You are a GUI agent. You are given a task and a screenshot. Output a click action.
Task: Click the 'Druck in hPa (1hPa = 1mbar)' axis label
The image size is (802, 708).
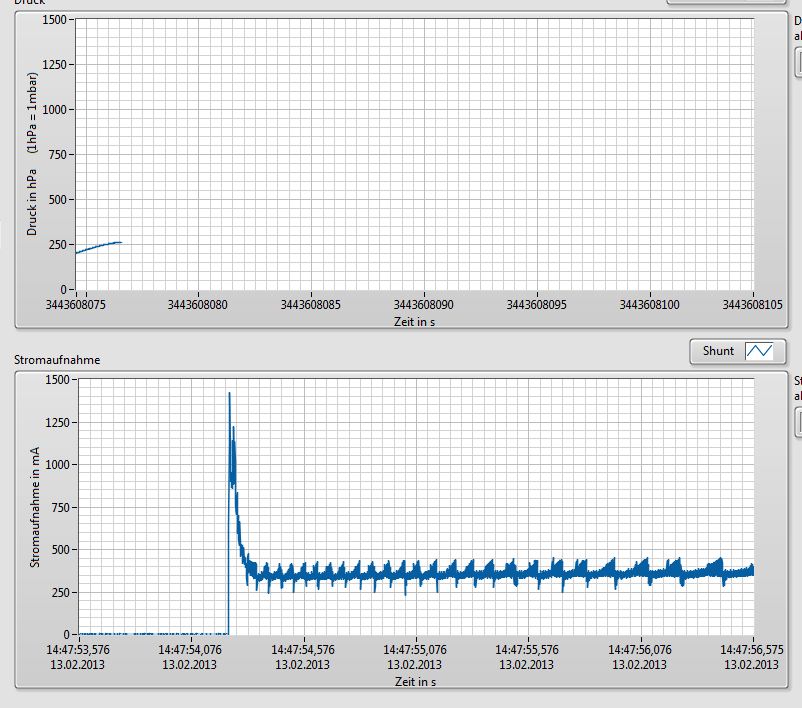pos(32,154)
